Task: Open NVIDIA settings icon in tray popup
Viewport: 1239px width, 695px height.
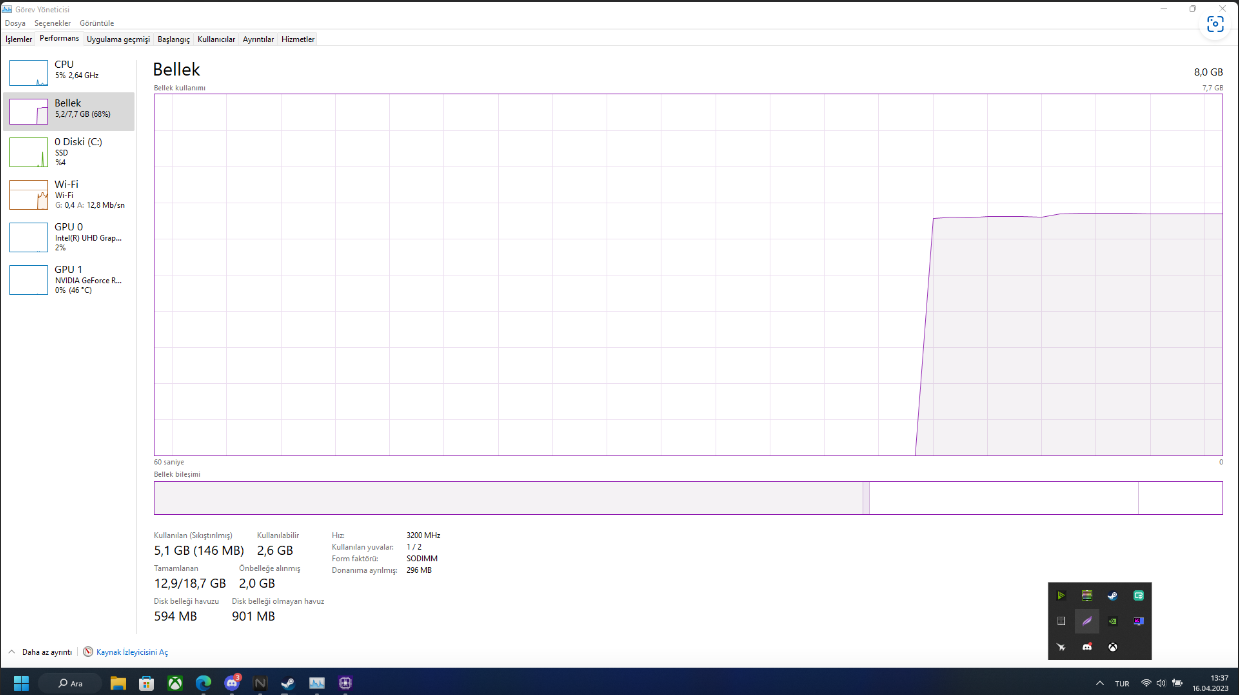Action: click(x=1112, y=621)
